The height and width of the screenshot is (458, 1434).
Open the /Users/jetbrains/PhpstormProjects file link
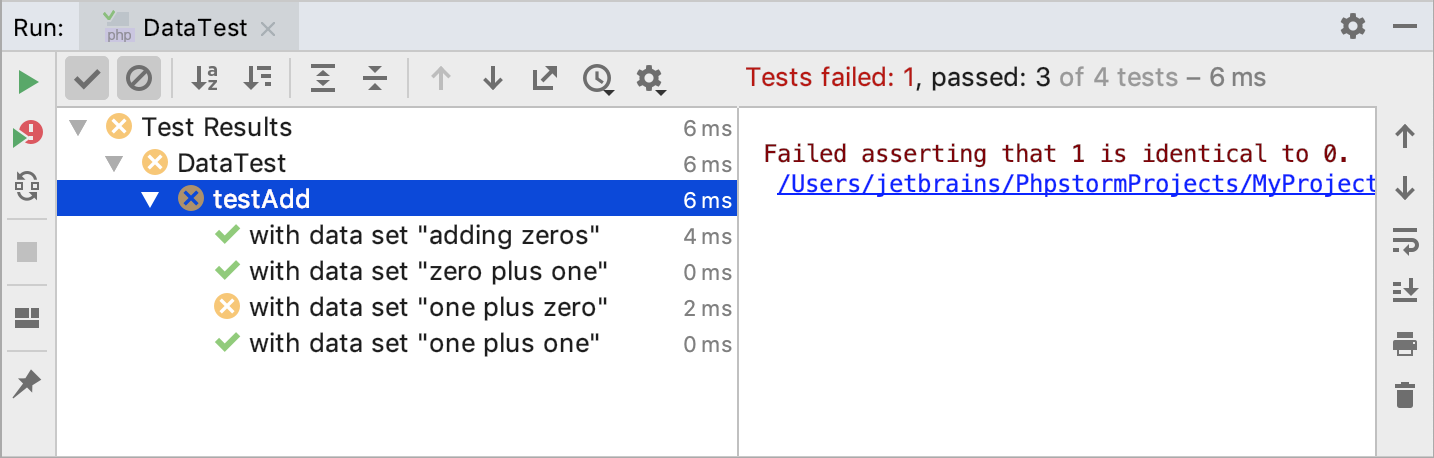[x=1076, y=184]
